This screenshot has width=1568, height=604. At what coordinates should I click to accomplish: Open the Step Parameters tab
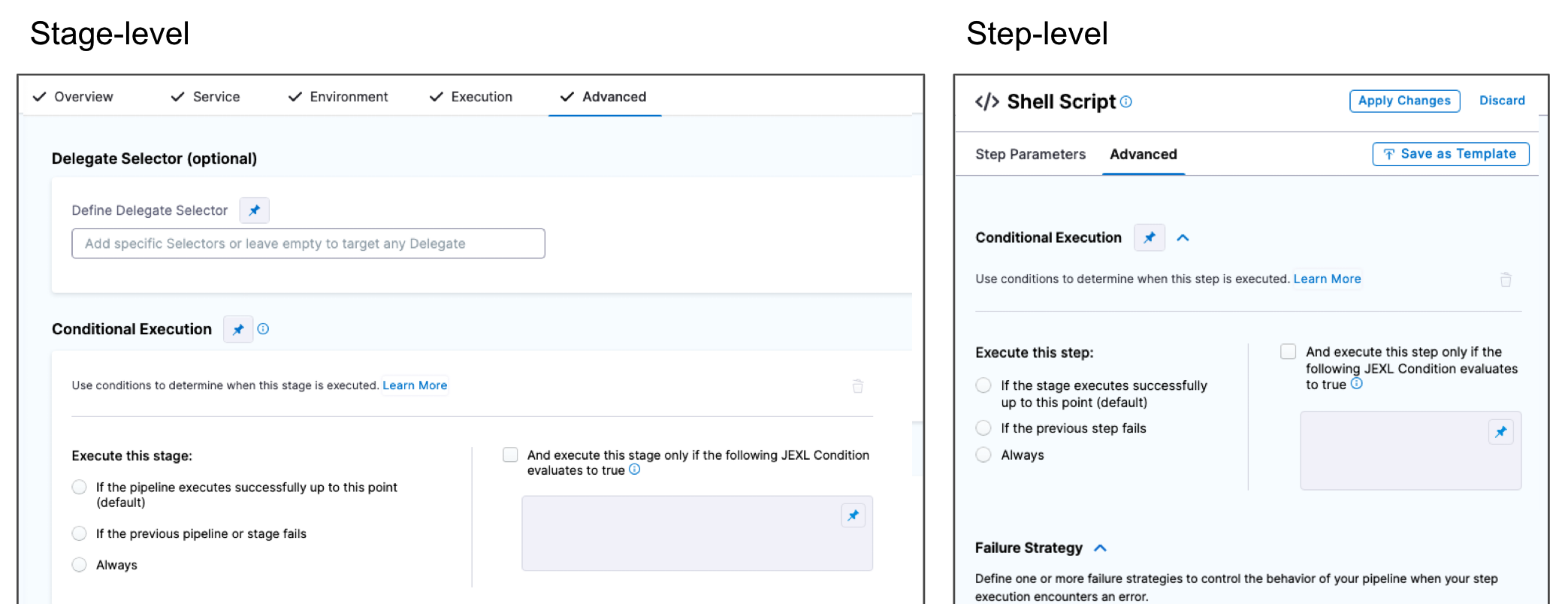pos(1030,154)
